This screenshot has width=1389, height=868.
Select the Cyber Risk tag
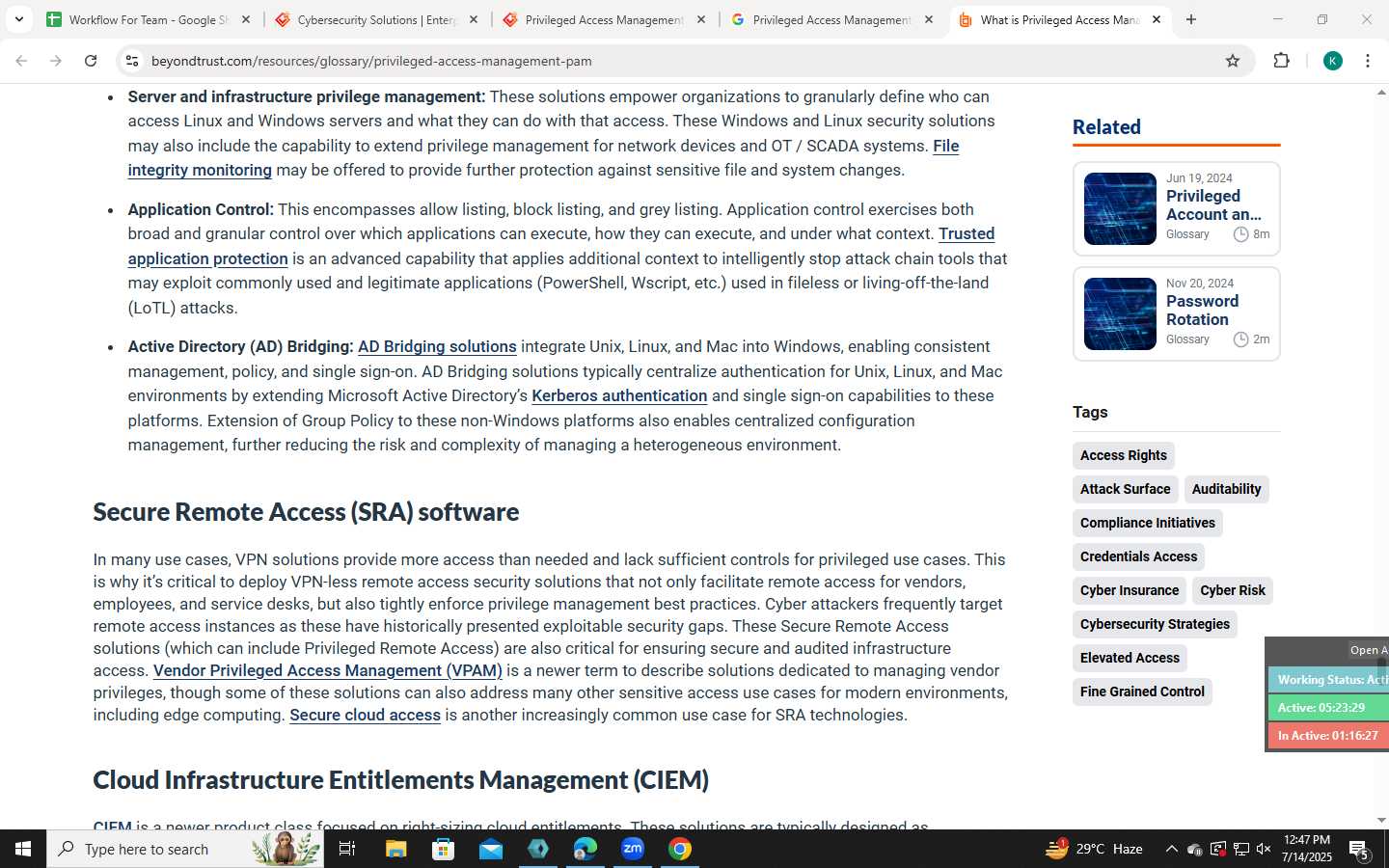[x=1233, y=590]
